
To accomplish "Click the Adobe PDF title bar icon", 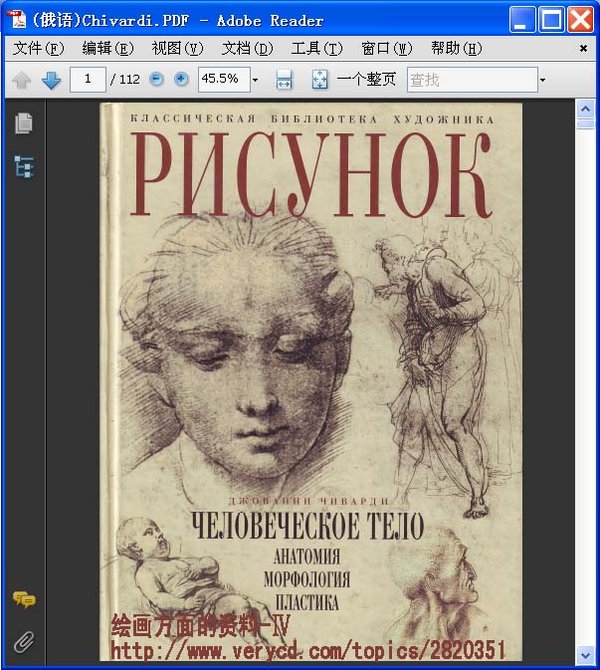I will [18, 20].
